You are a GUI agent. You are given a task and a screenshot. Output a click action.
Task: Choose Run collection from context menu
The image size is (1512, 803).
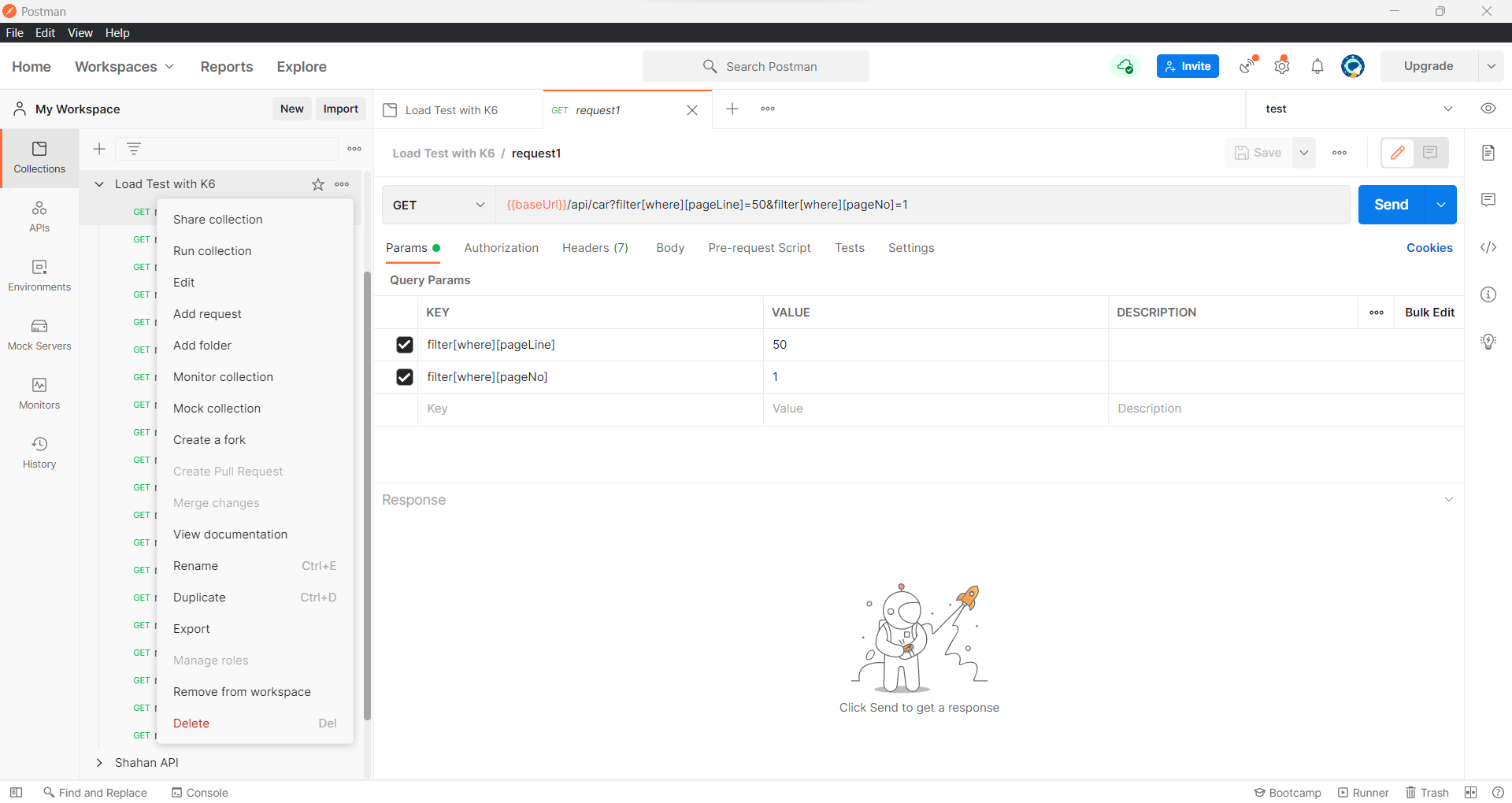pyautogui.click(x=213, y=251)
